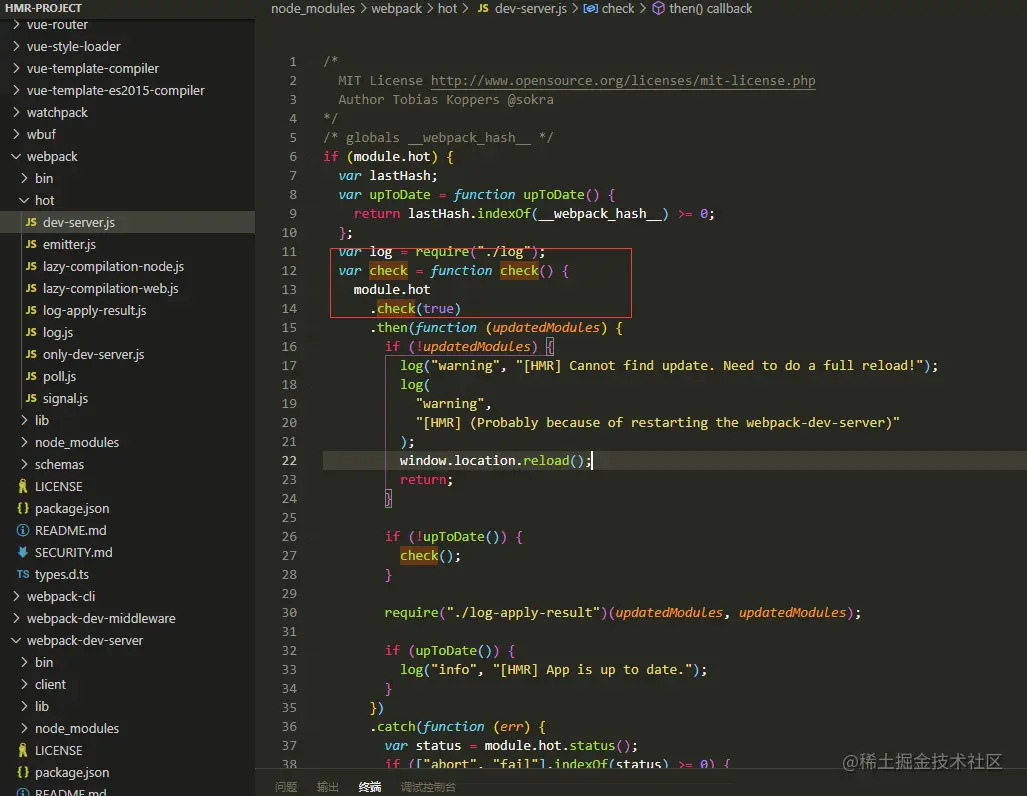Screen dimensions: 1027x796
Task: Open the 调试控制台 panel tab
Action: coord(428,787)
